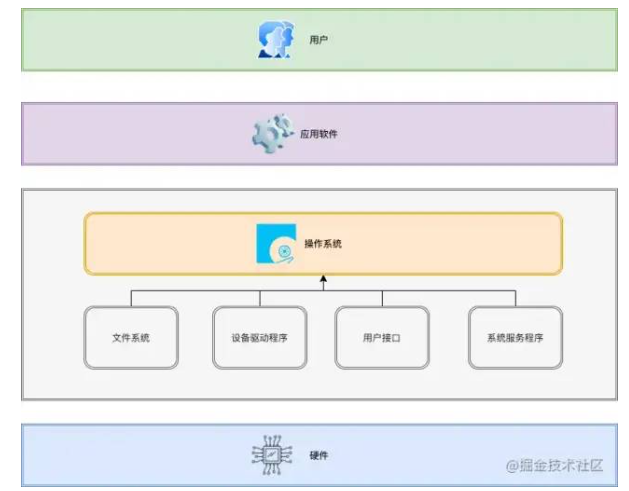
Task: Click the orange operating system box background
Action: pos(450,244)
